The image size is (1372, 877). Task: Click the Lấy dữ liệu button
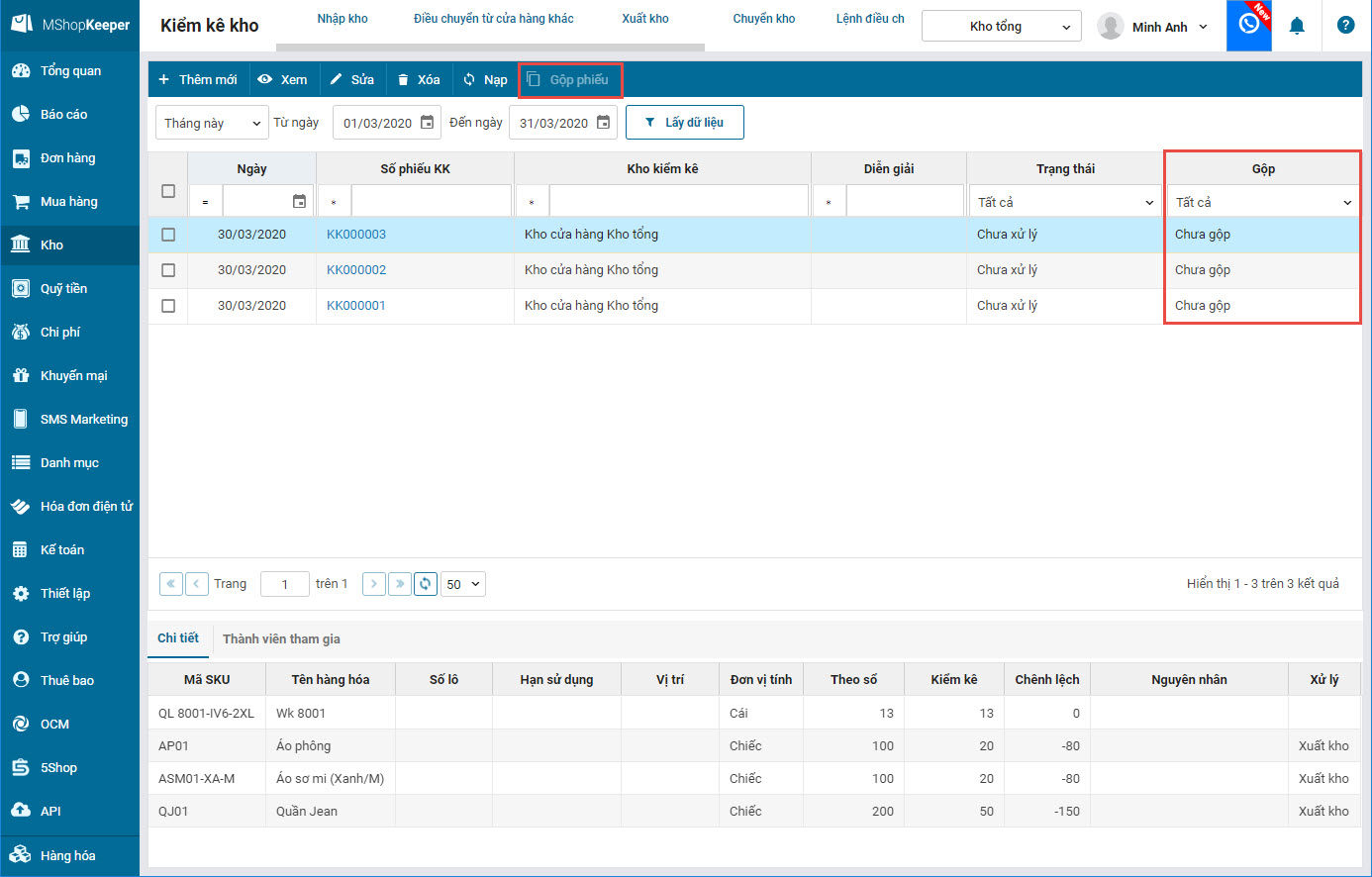point(684,123)
